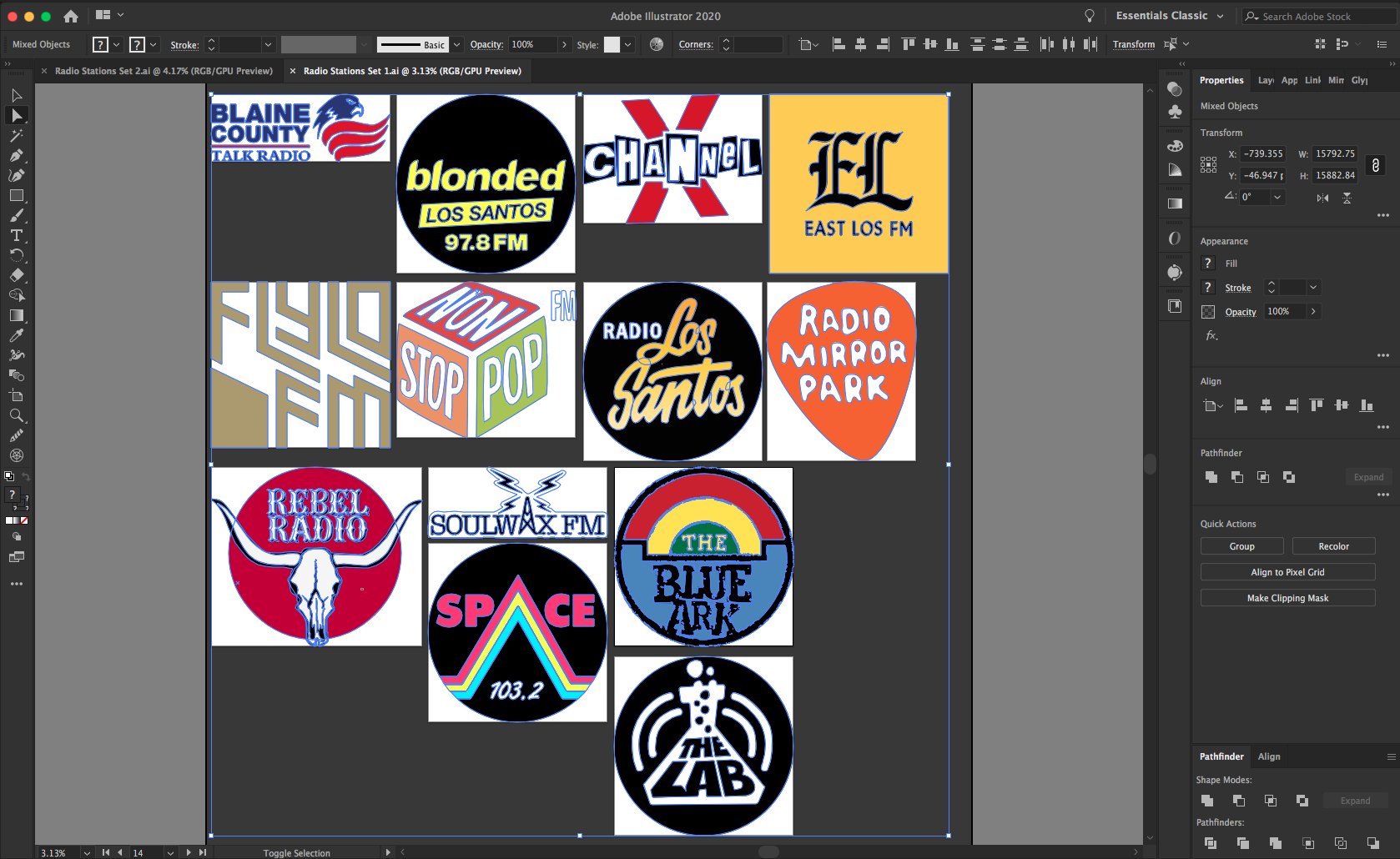Pick the Eyedropper tool

(17, 335)
